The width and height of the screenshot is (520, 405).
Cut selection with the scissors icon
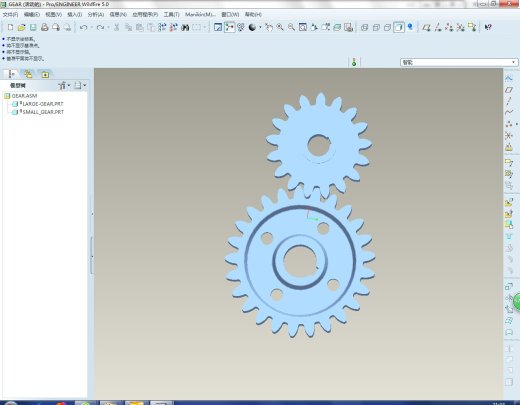[x=116, y=27]
